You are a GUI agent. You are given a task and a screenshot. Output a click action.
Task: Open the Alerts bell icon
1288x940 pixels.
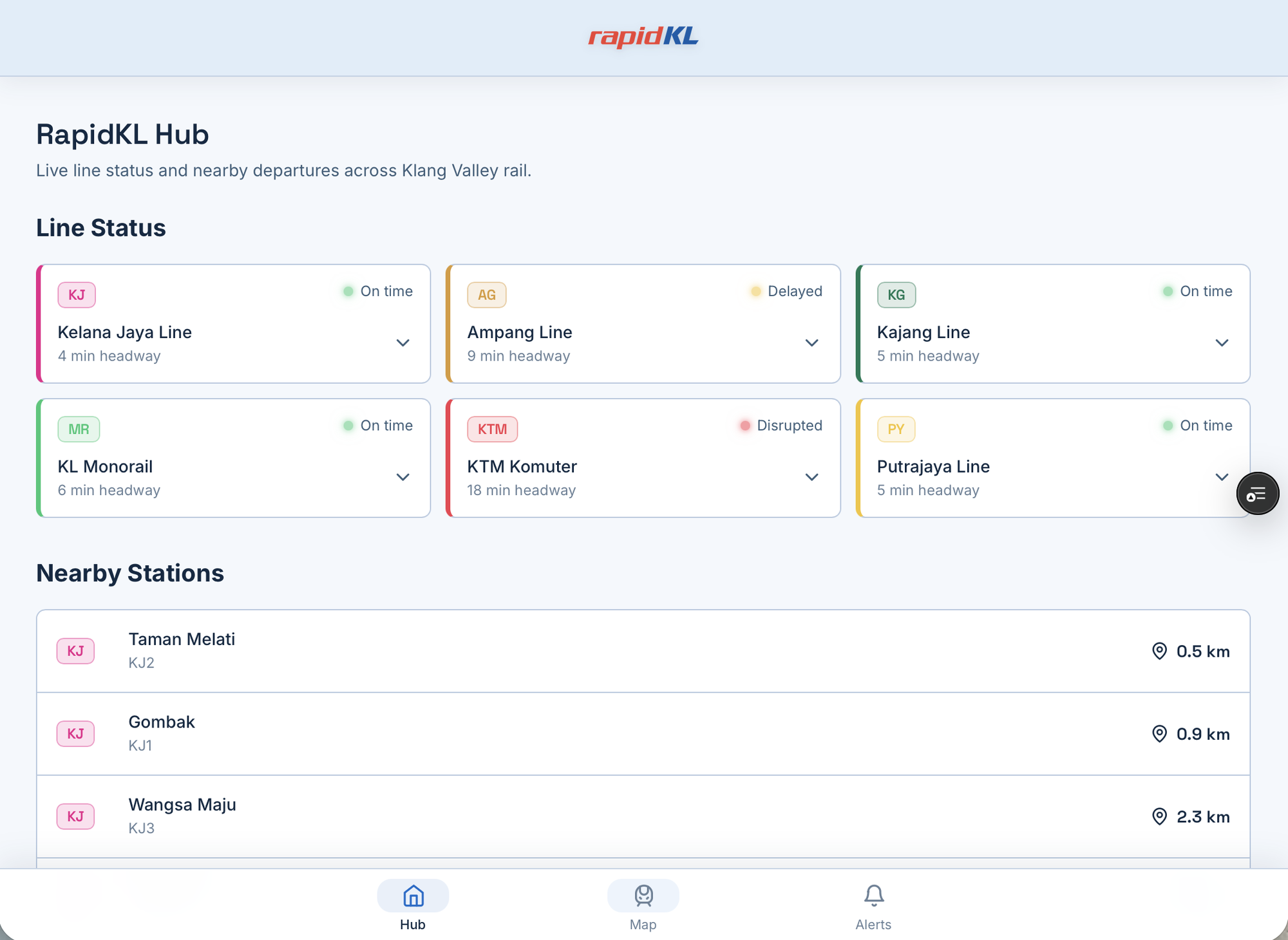pos(874,896)
